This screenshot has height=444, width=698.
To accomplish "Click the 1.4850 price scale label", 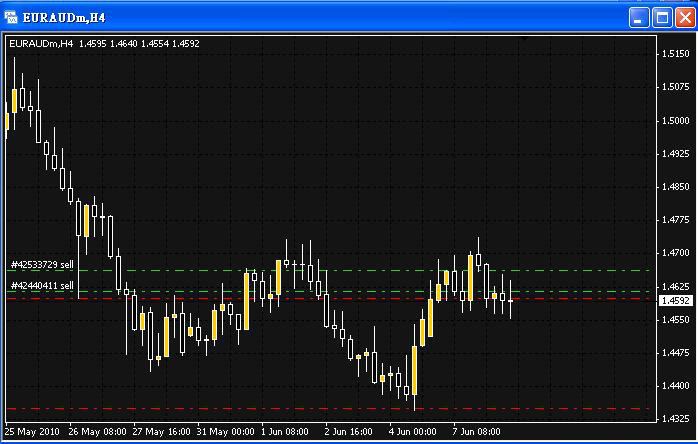I will [675, 187].
